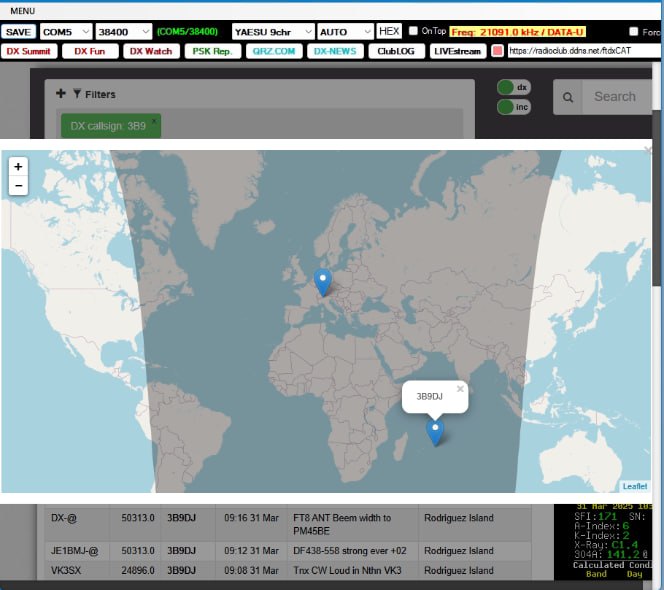Click the SAVE button

pos(19,32)
